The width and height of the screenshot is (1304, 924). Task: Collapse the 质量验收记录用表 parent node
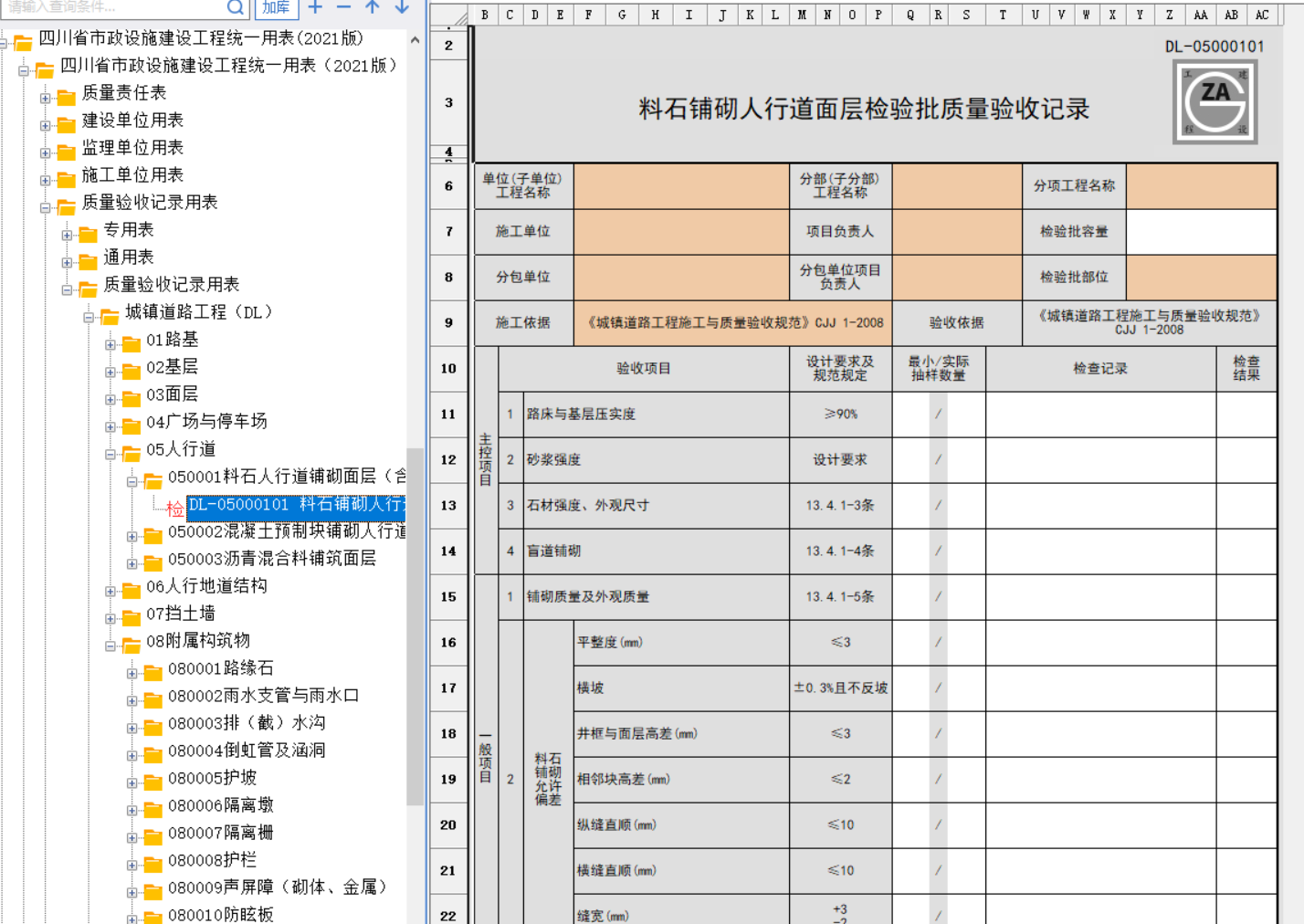pos(45,207)
